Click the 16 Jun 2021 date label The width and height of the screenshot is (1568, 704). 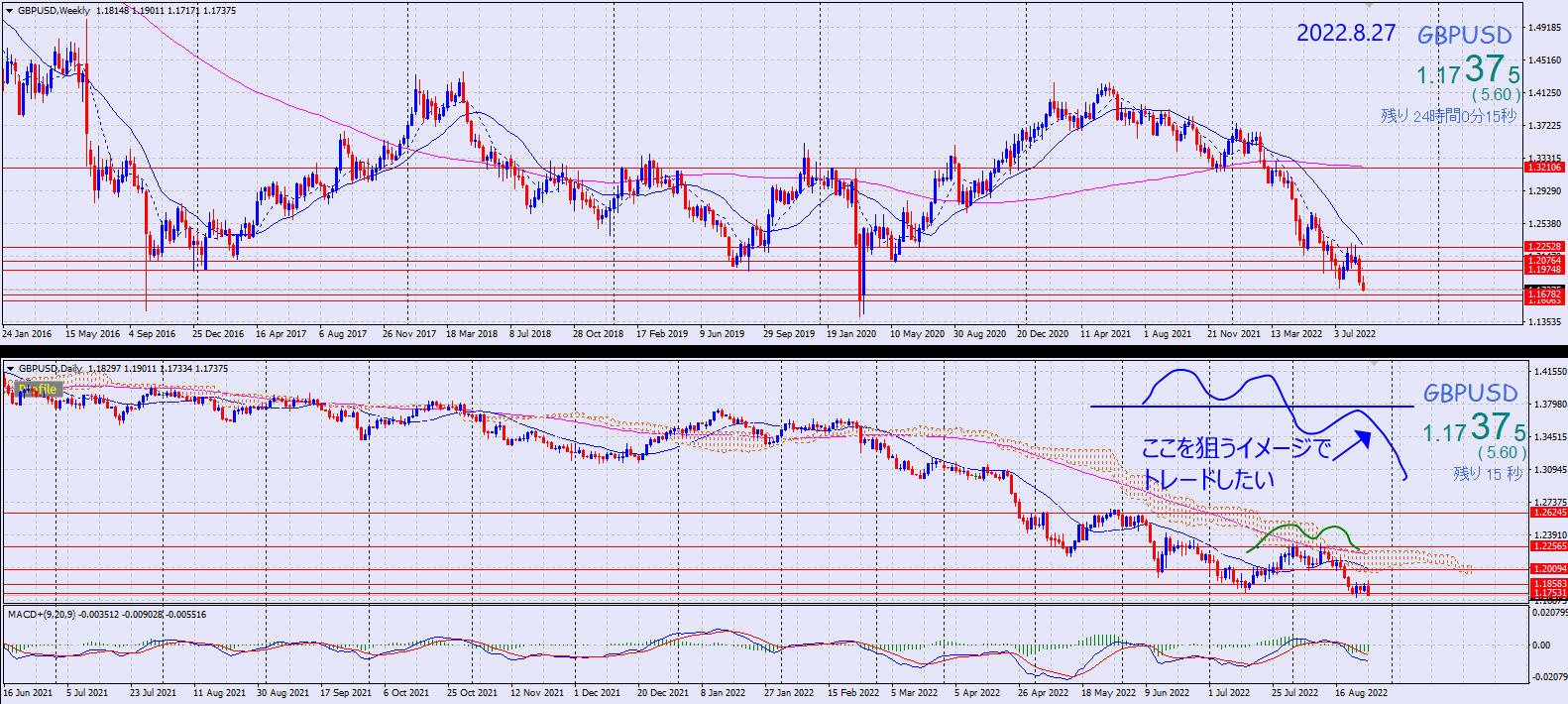(29, 693)
